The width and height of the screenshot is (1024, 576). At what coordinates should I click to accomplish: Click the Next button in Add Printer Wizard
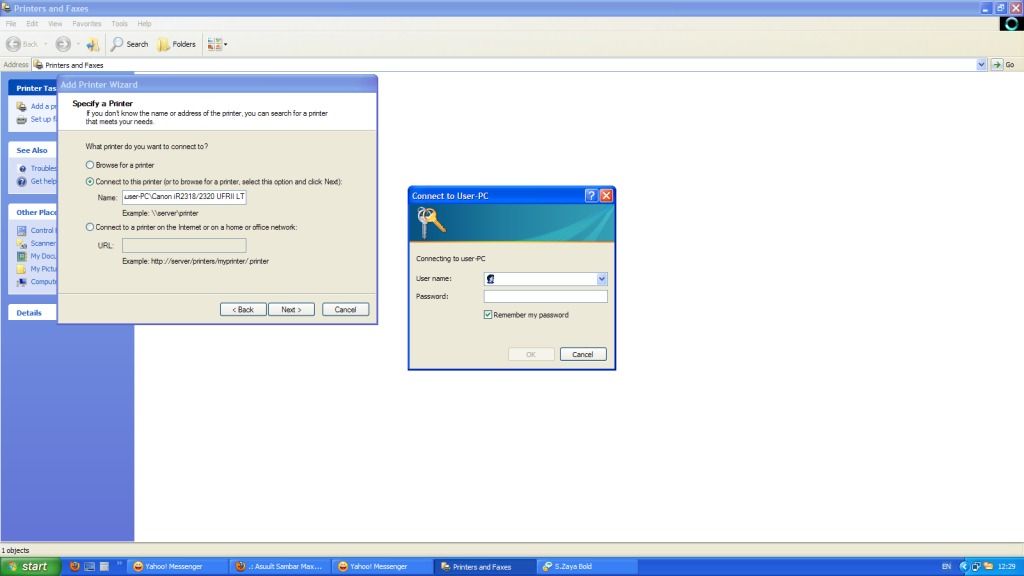pyautogui.click(x=291, y=309)
